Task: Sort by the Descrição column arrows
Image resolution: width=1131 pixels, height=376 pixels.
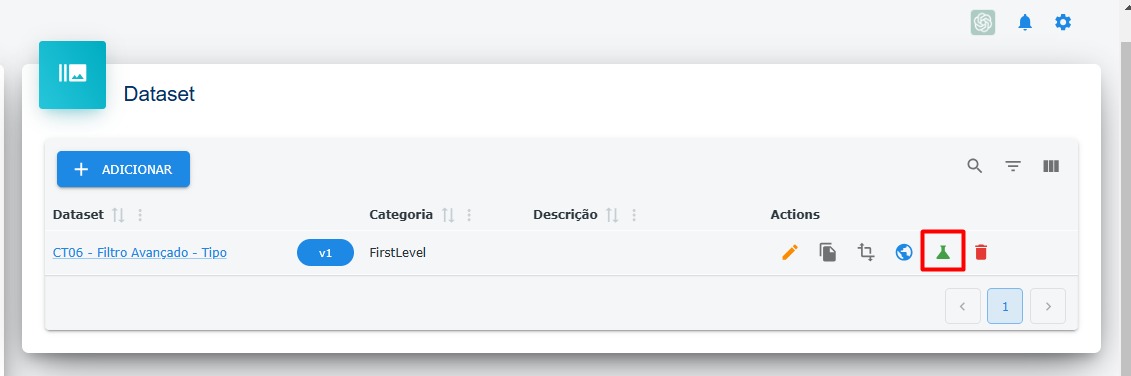Action: click(612, 215)
